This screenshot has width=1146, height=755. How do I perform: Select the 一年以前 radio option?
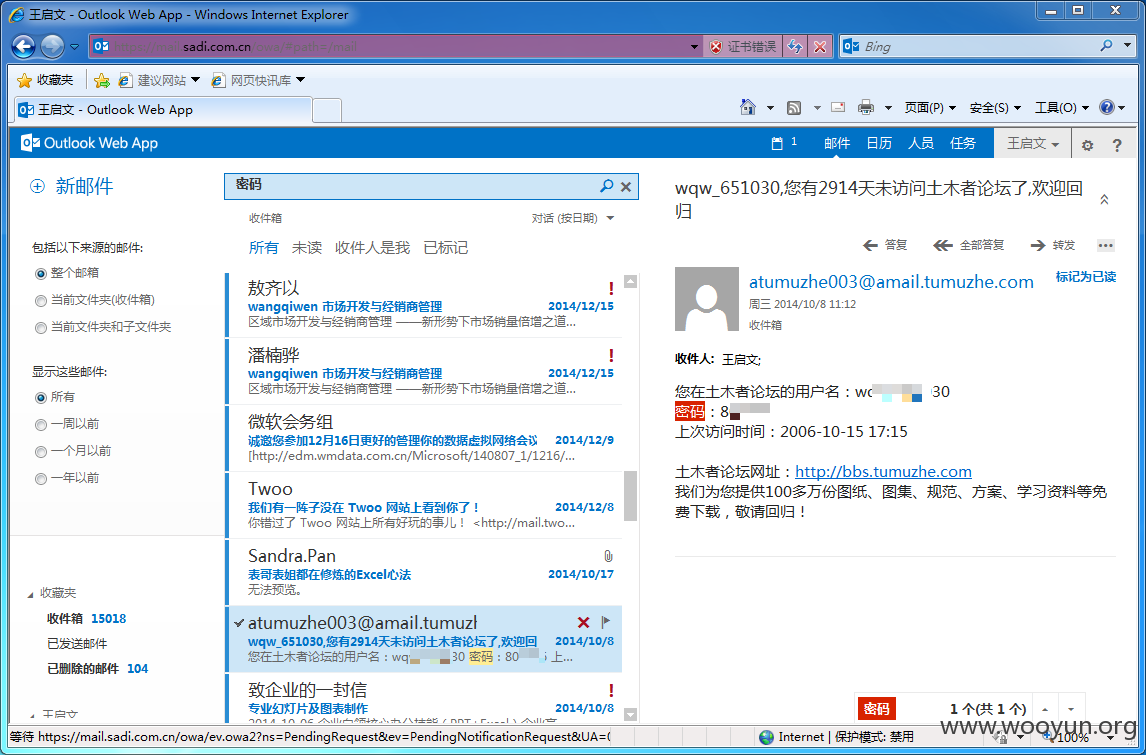point(41,479)
